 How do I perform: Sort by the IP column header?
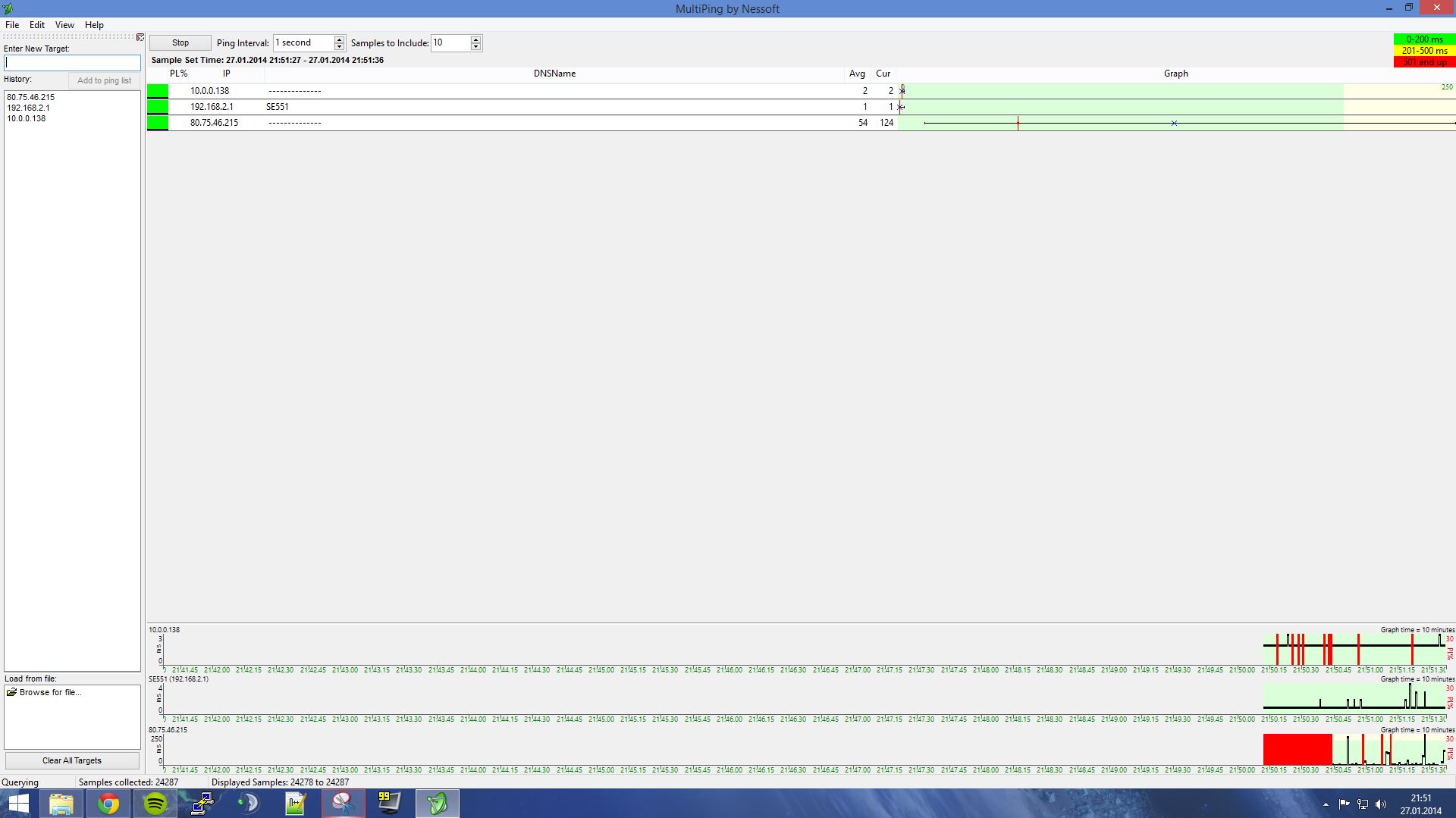(x=226, y=74)
